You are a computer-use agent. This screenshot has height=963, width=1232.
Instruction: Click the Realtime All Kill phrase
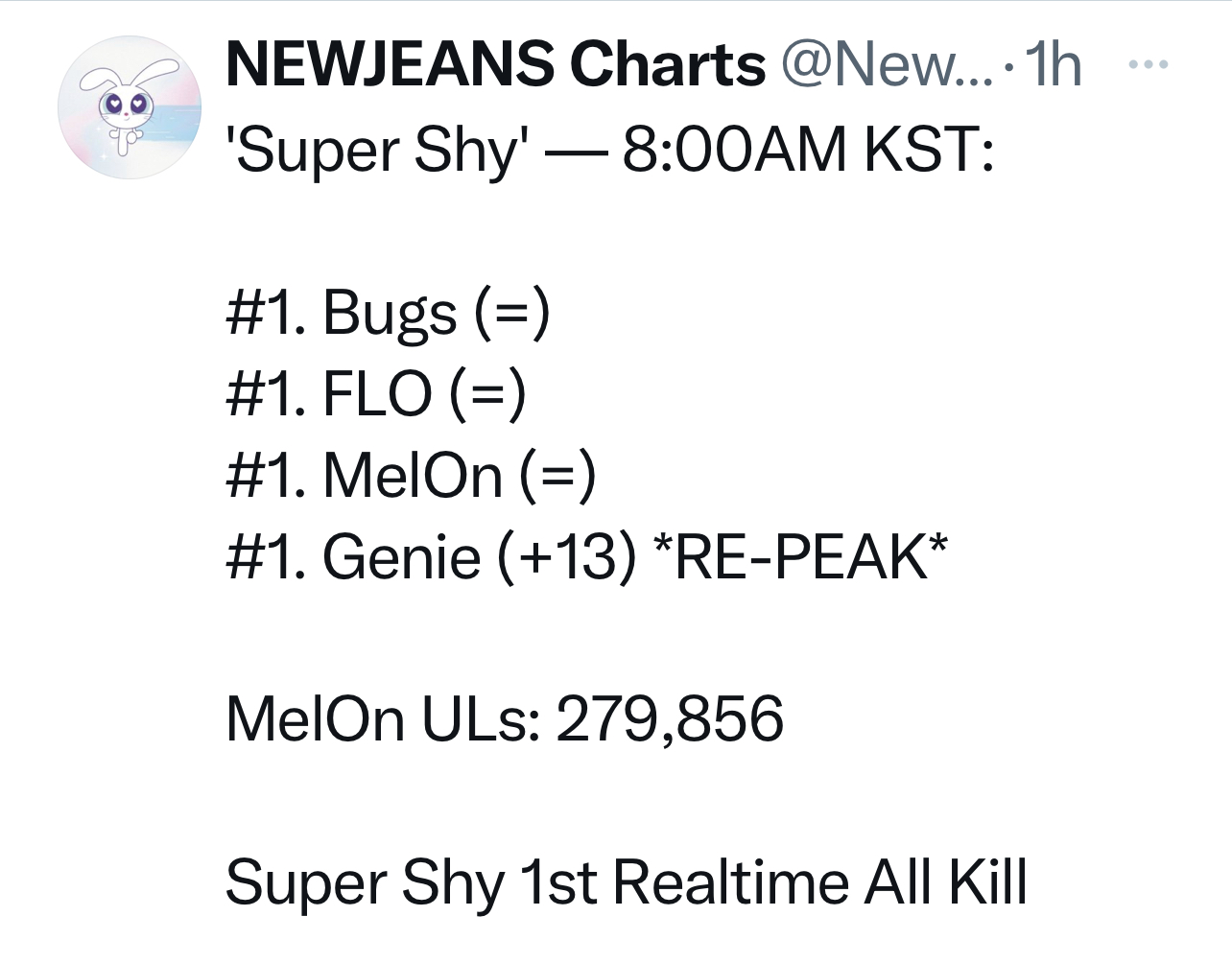(x=820, y=881)
